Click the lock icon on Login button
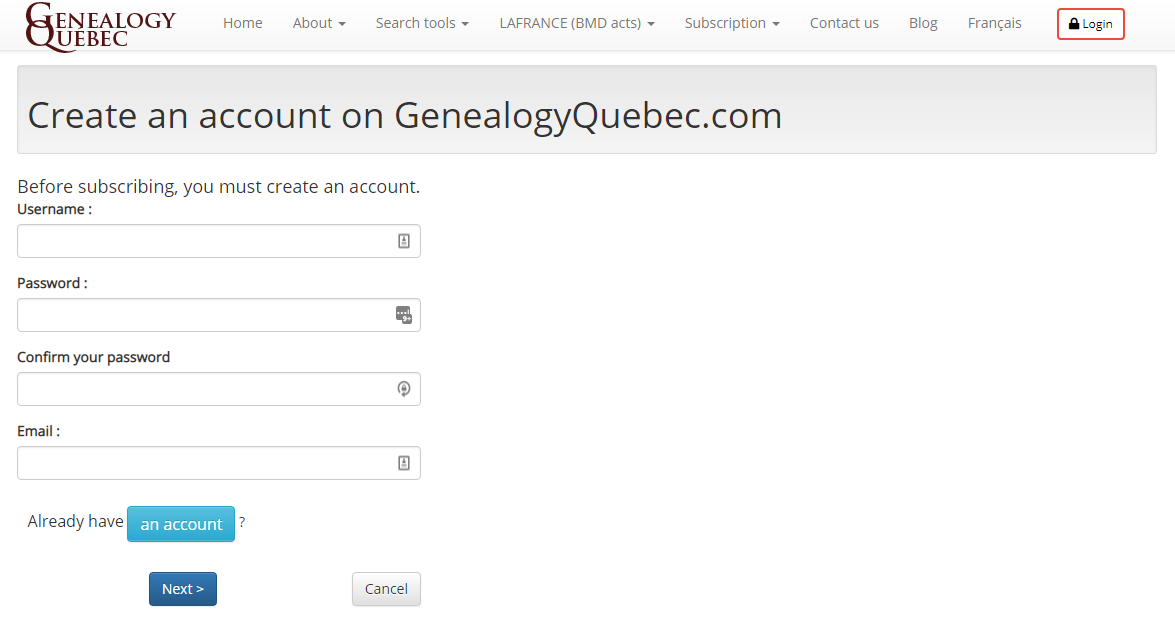 pyautogui.click(x=1074, y=24)
